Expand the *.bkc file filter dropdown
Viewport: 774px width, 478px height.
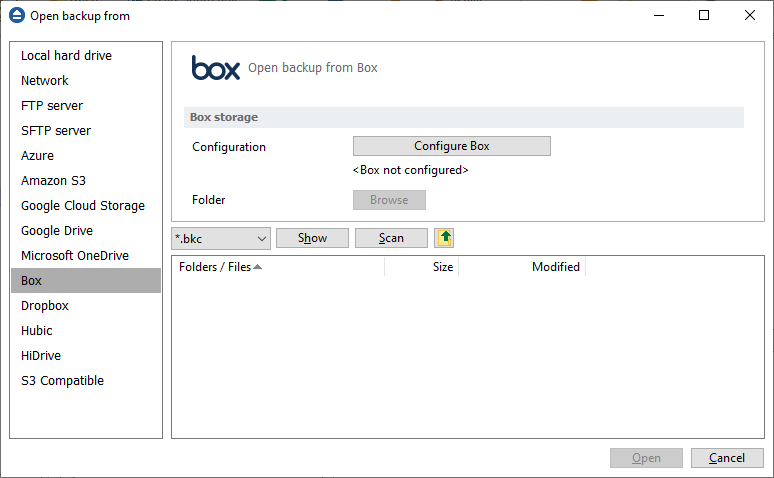tap(221, 239)
